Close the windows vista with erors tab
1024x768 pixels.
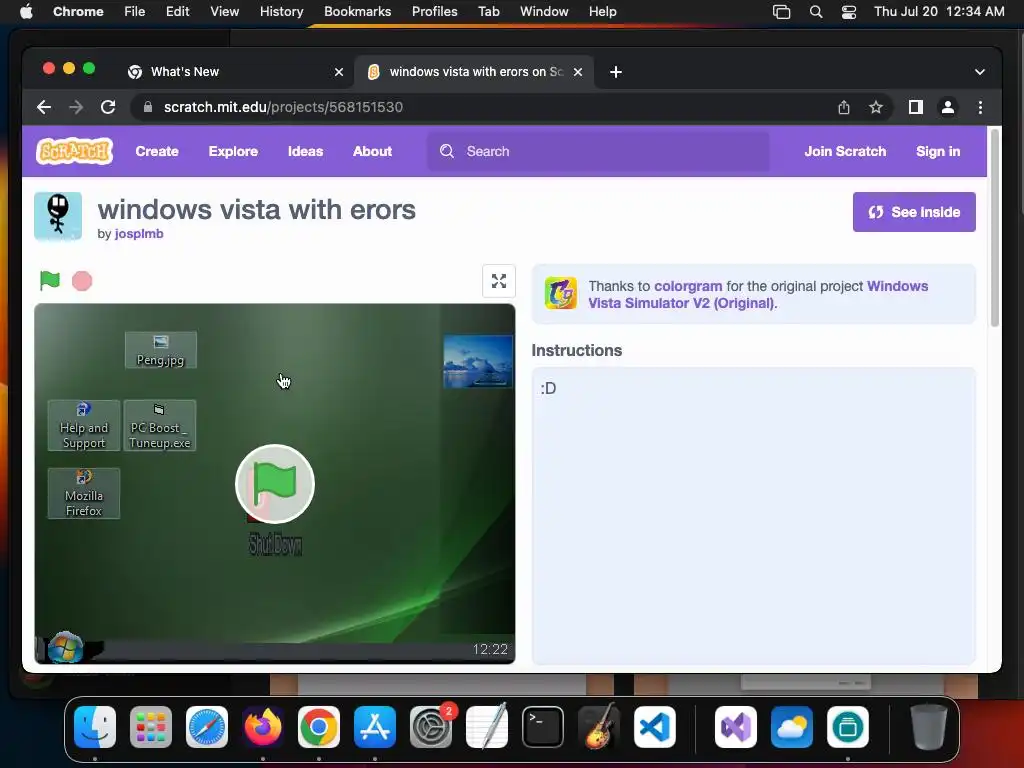click(x=578, y=72)
